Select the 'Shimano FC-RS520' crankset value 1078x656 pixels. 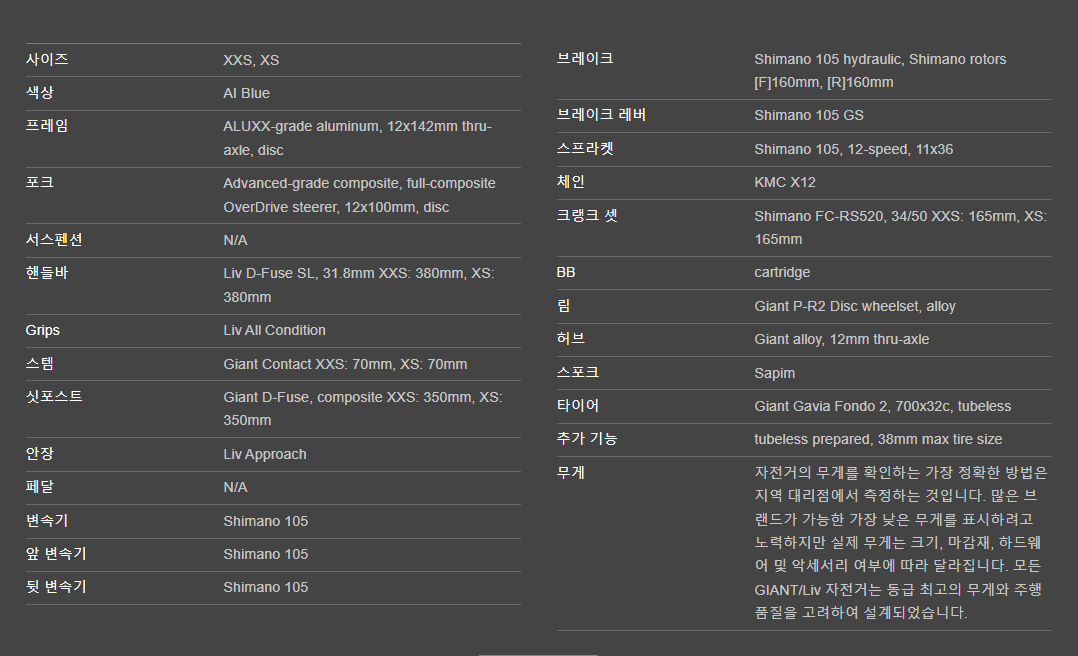[901, 228]
